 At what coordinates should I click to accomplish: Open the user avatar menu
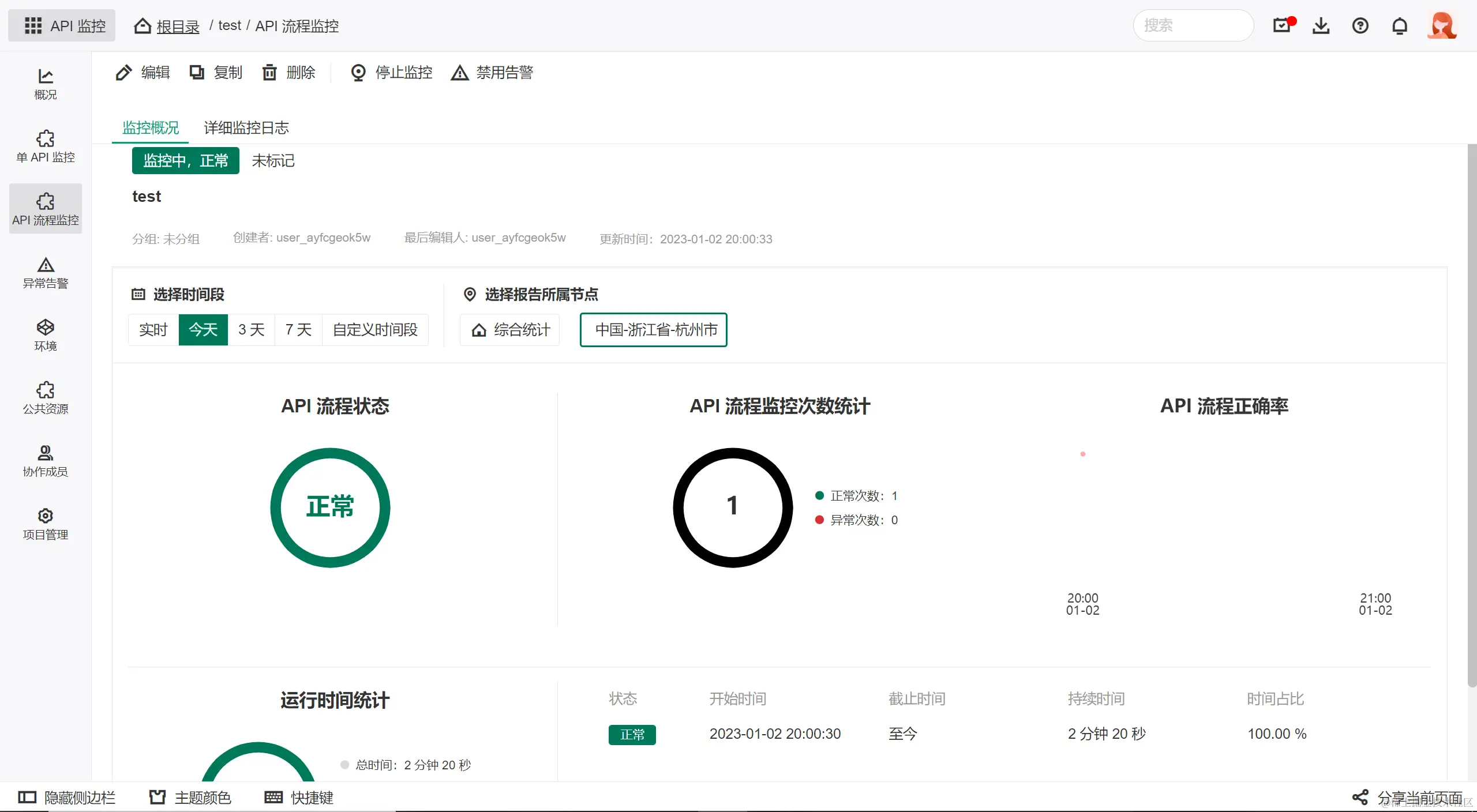click(1441, 26)
